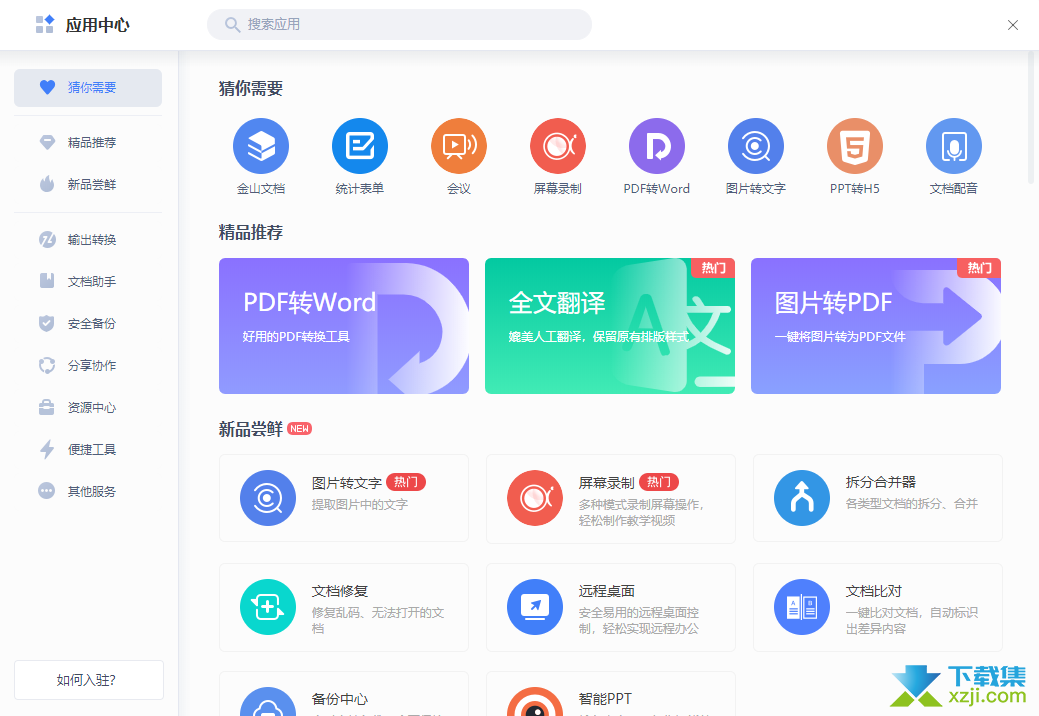
Task: Open the 文档修复 card title
Action: (340, 591)
